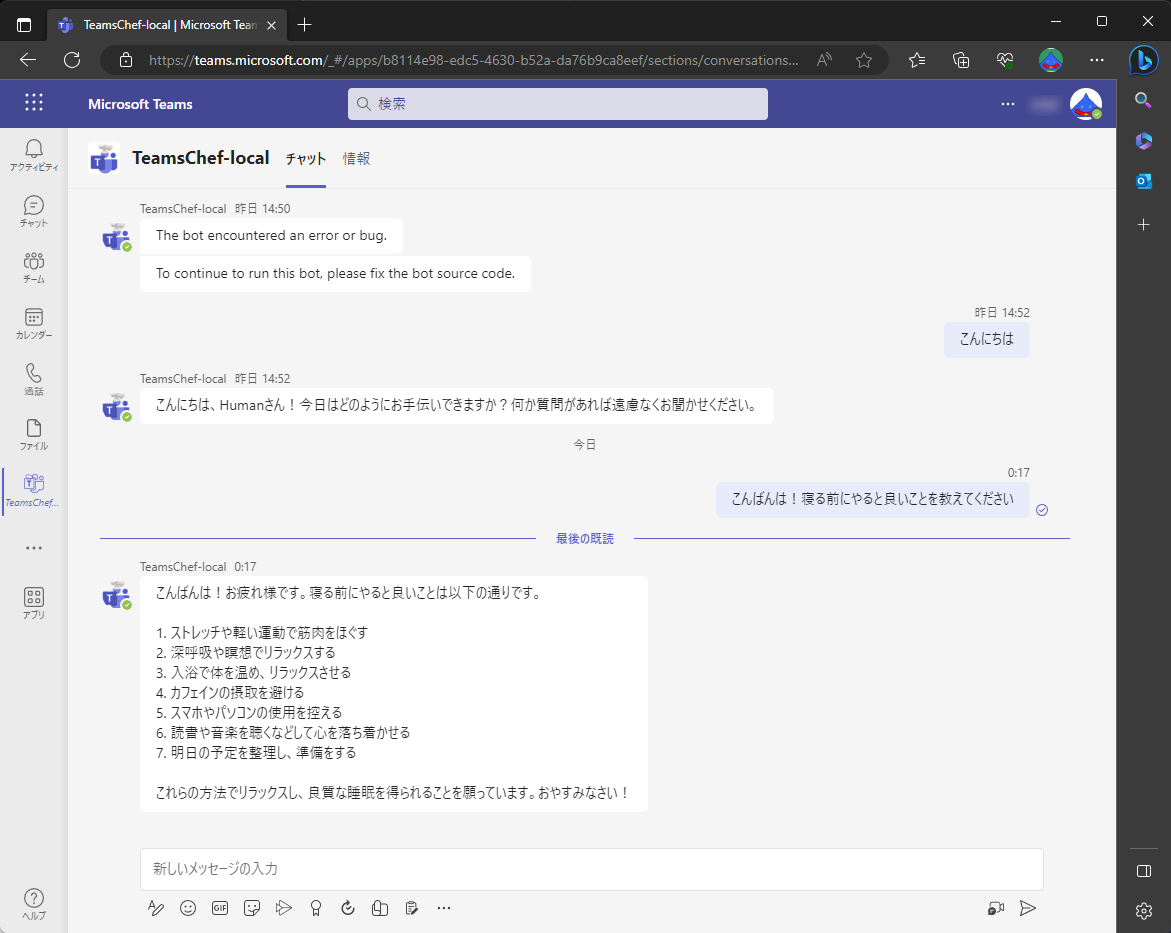This screenshot has height=933, width=1171.
Task: Expand more apps with the sidebar ellipsis
Action: click(x=33, y=547)
